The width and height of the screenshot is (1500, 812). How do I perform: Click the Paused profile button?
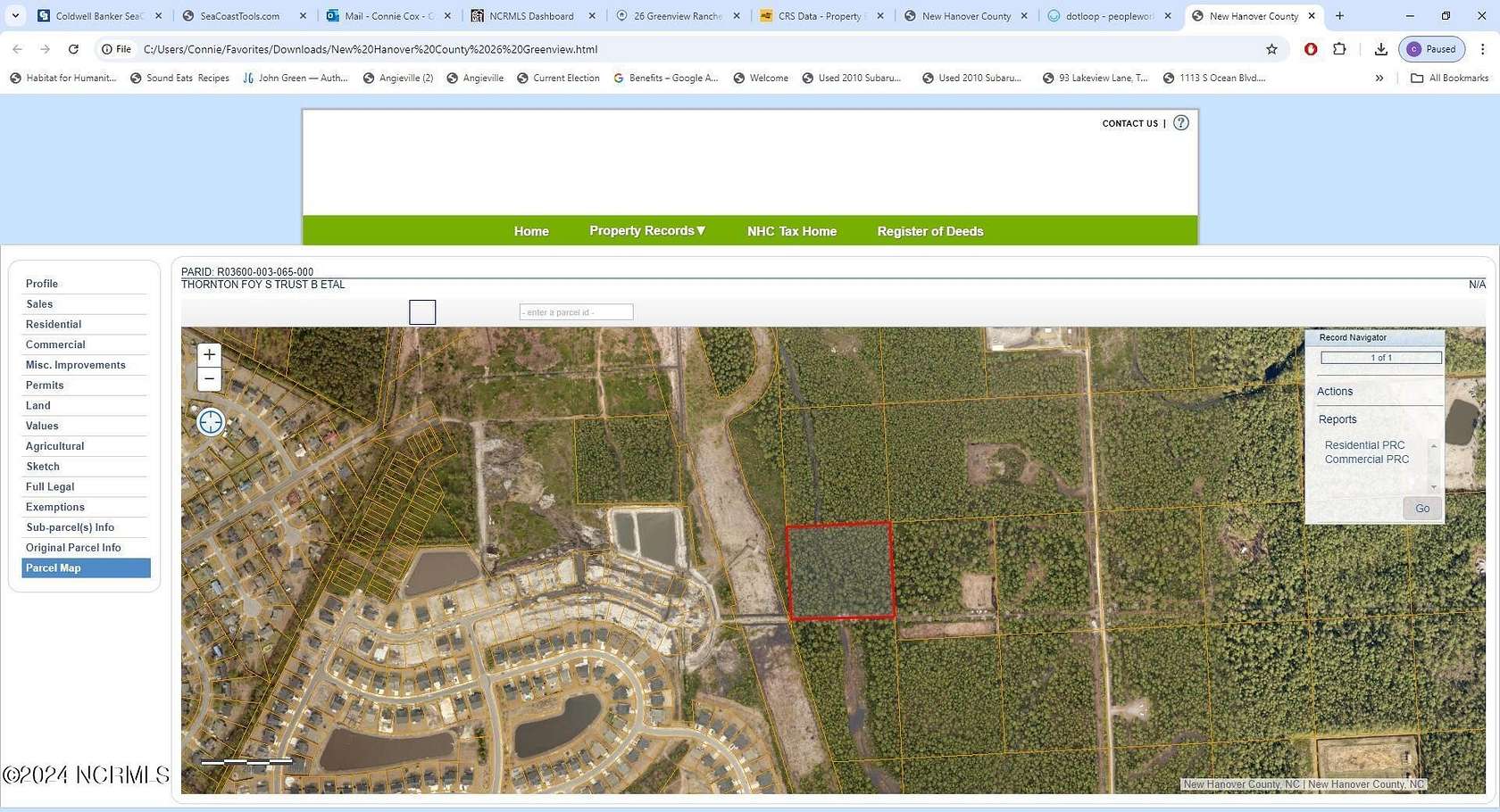[x=1432, y=49]
